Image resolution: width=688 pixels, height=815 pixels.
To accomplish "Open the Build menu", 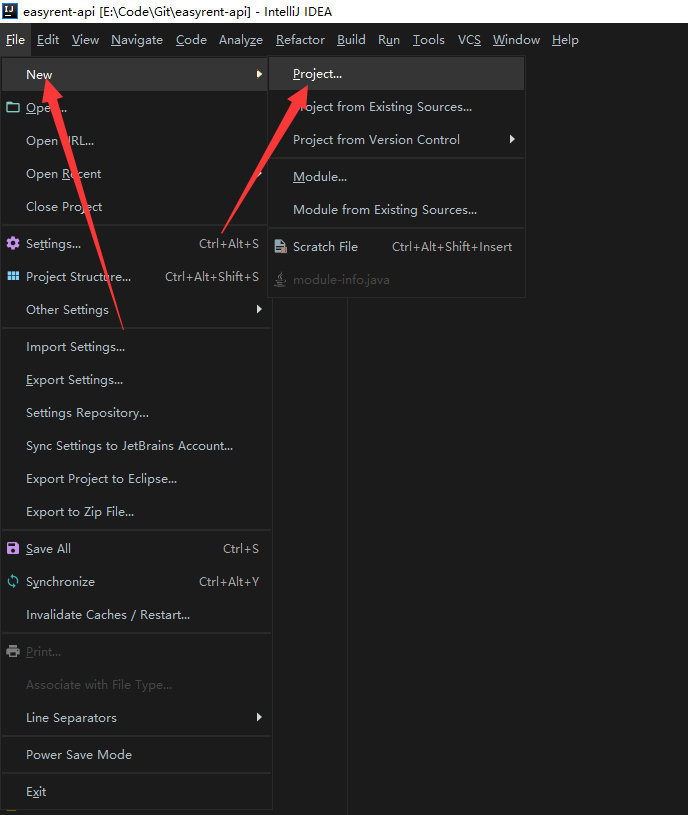I will point(351,40).
